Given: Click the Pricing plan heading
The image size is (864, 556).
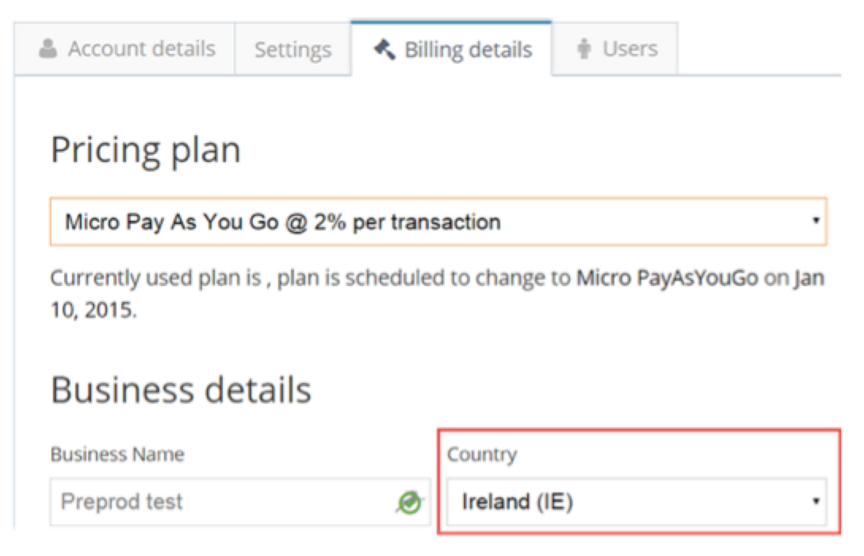Looking at the screenshot, I should pyautogui.click(x=145, y=150).
